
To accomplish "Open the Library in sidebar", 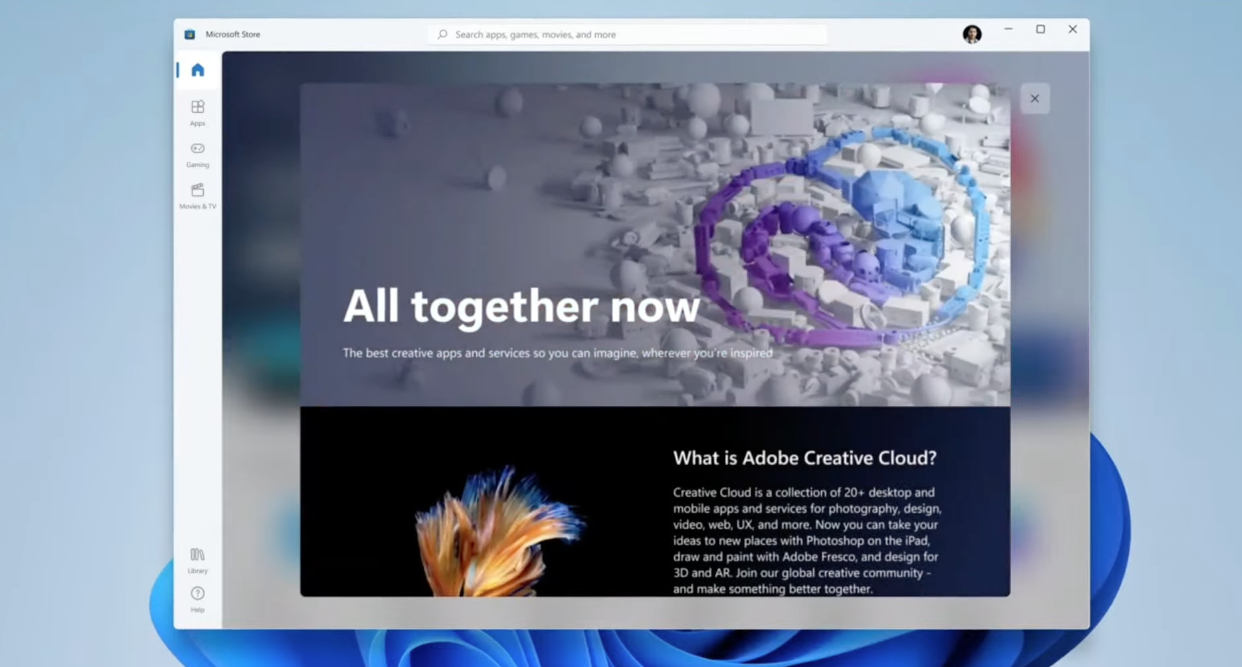I will tap(198, 560).
